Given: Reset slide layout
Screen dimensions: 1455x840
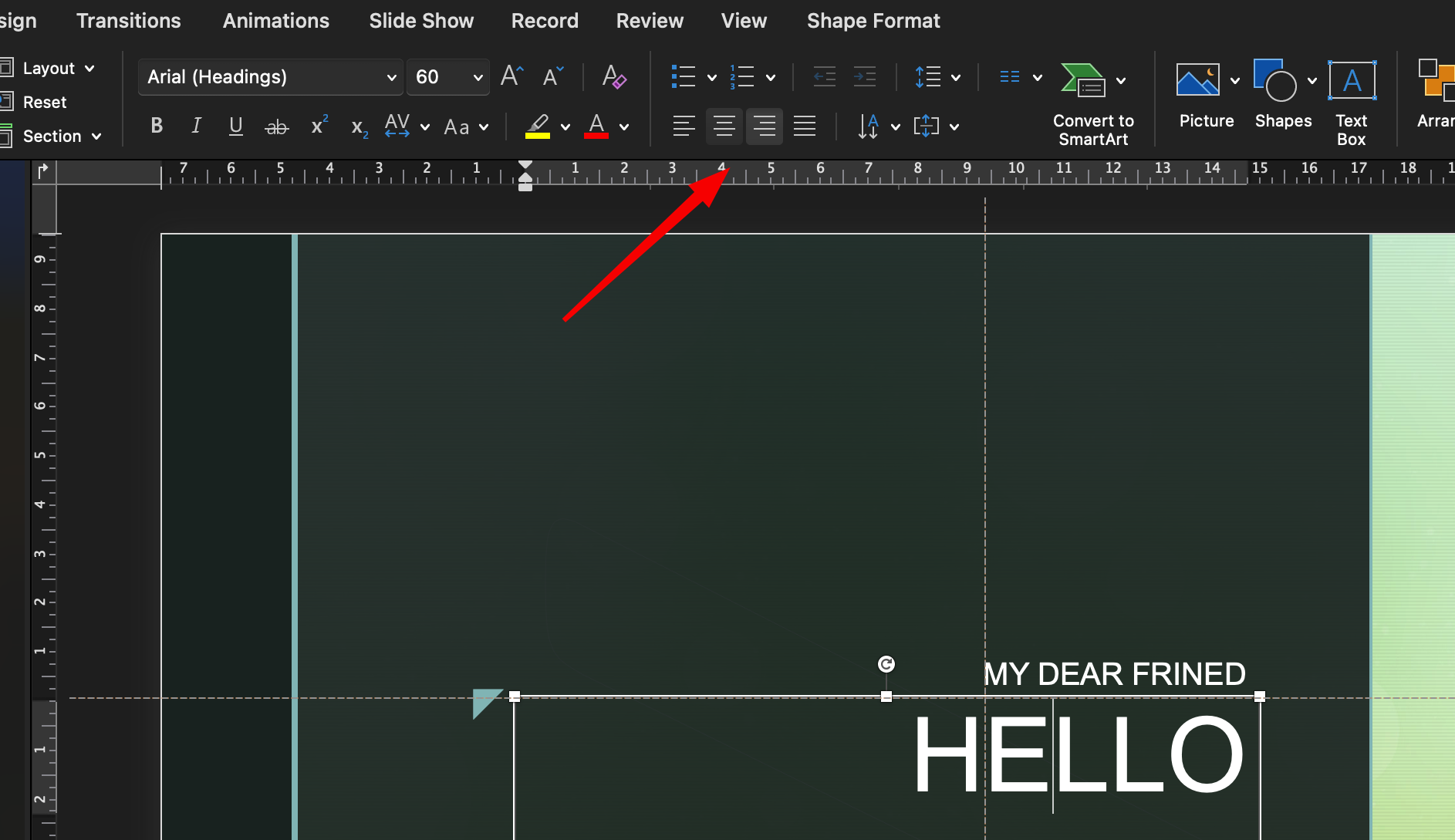Looking at the screenshot, I should pos(34,102).
